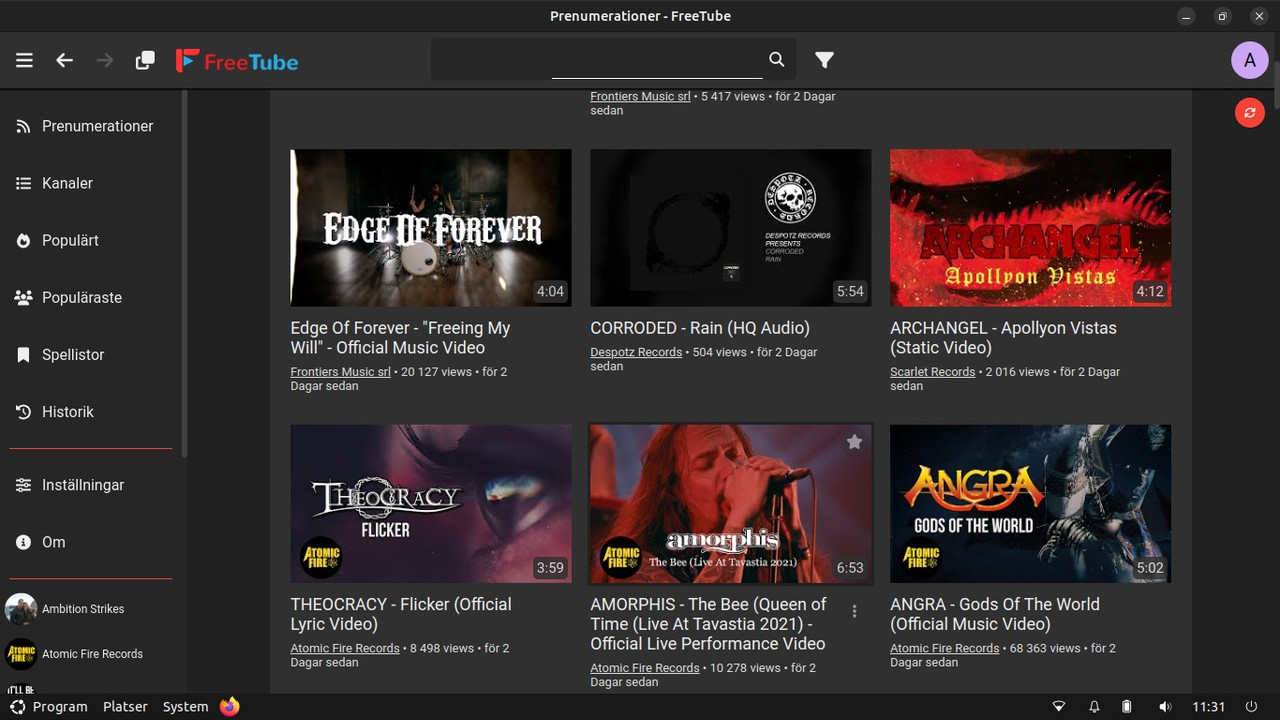
Task: Play the AMORPHIS The Bee thumbnail
Action: point(731,504)
